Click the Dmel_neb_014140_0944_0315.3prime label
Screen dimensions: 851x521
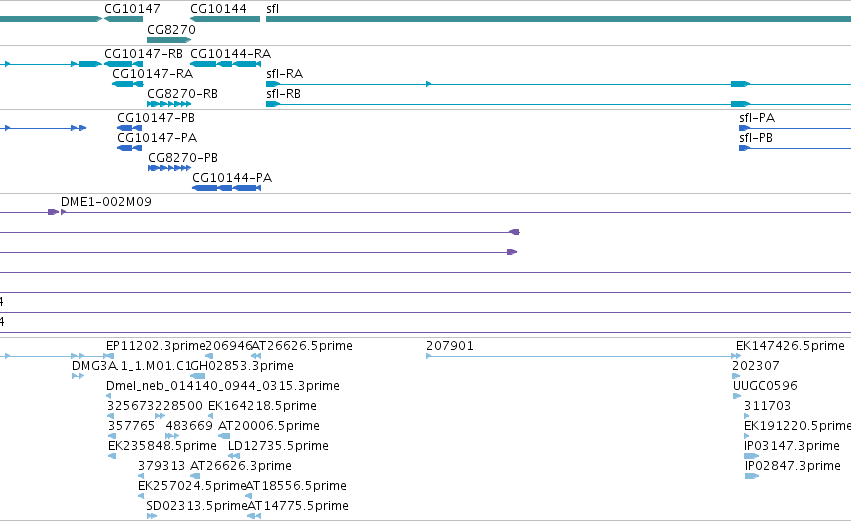(x=223, y=385)
